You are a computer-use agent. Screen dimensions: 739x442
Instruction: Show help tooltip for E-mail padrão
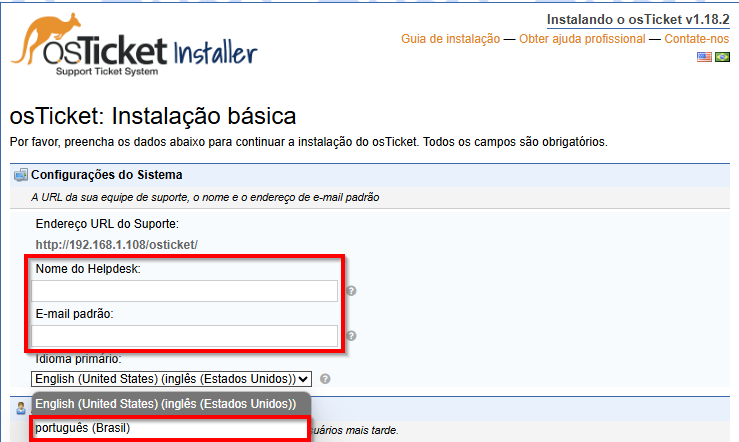352,336
